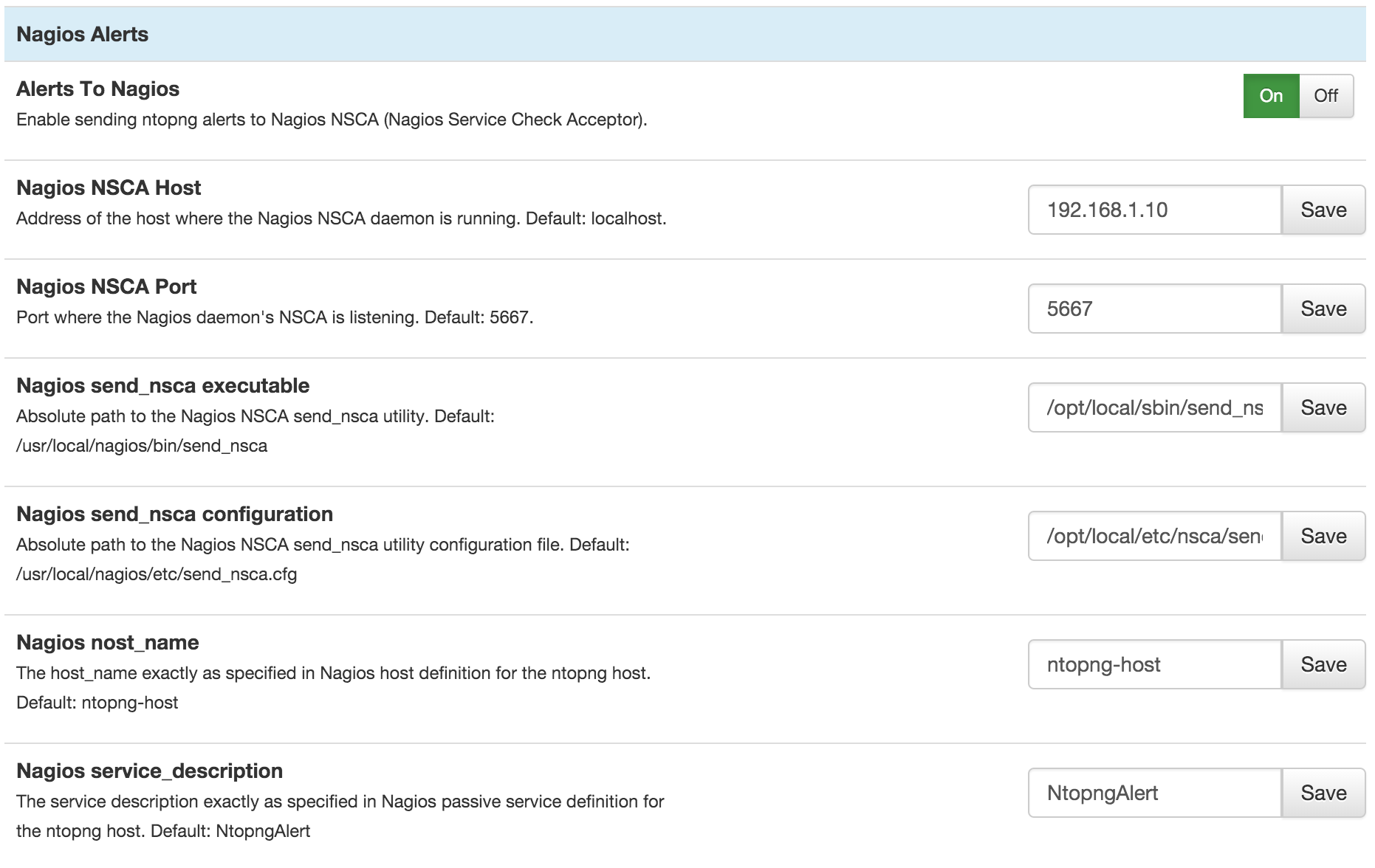The width and height of the screenshot is (1375, 868).
Task: Save the Nagios NSCA Port setting
Action: 1323,309
